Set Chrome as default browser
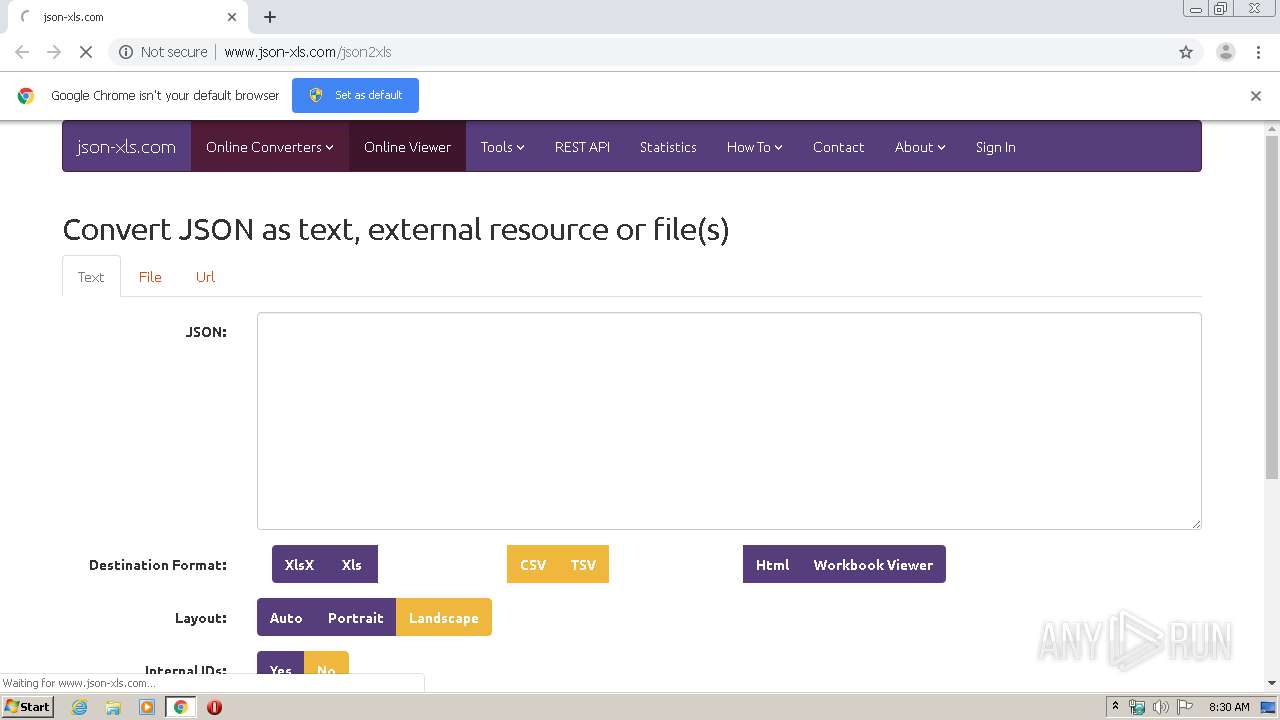Screen dimensions: 1280x720 (355, 95)
